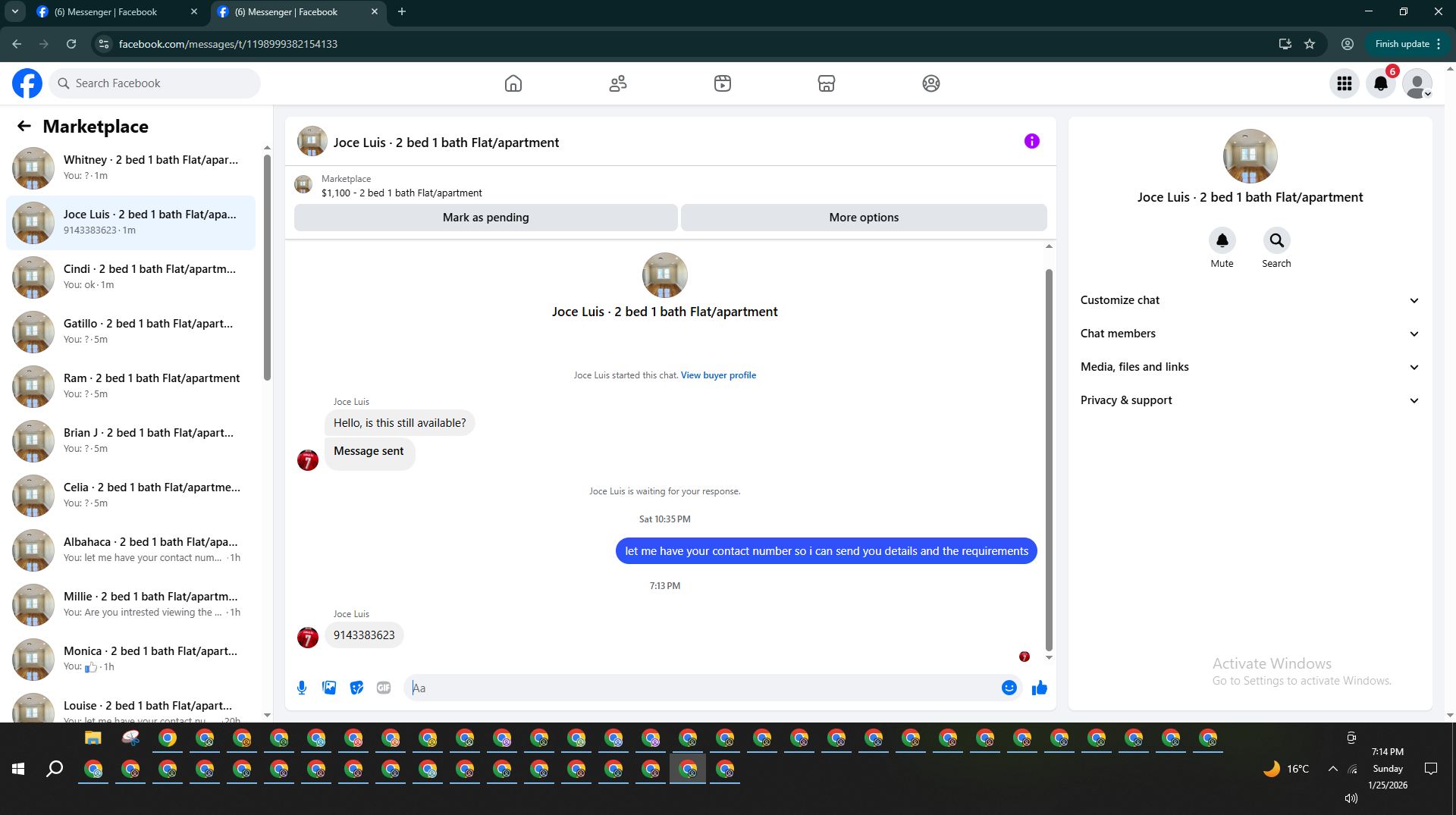Open Whitney conversation in the list
The image size is (1456, 815).
click(x=131, y=168)
